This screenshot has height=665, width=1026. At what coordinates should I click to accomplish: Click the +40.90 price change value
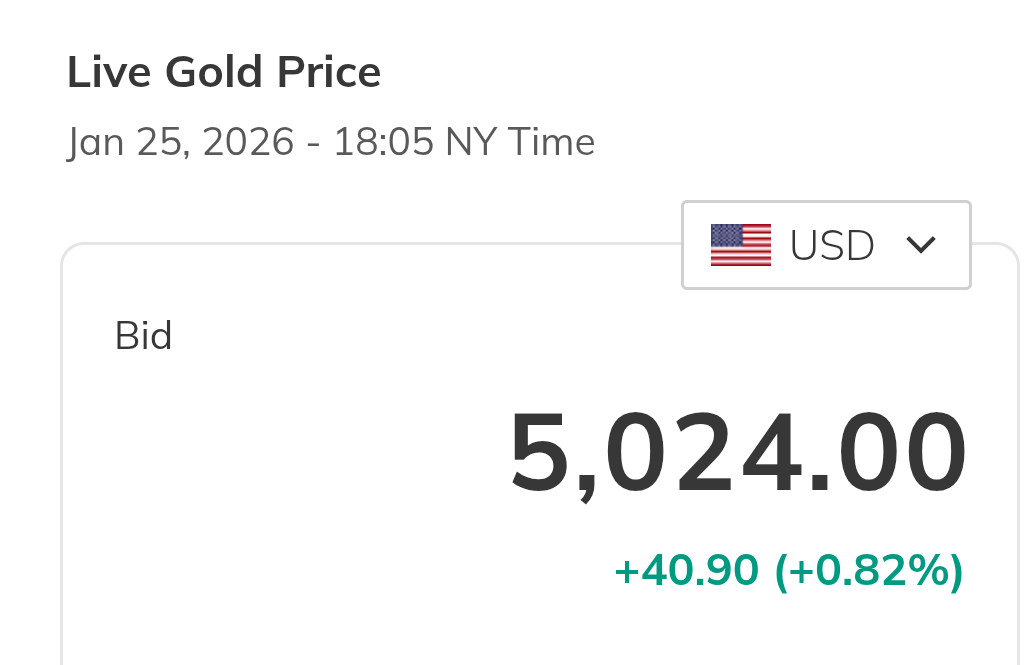click(686, 570)
